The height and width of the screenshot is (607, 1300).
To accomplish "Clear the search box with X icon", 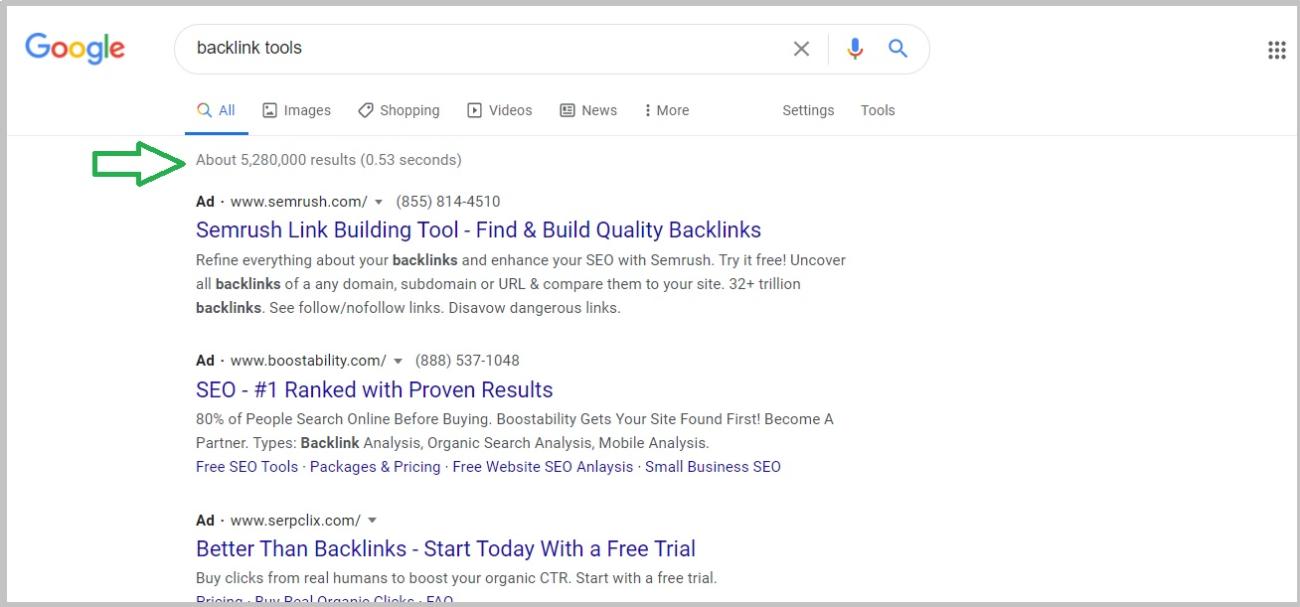I will point(801,49).
